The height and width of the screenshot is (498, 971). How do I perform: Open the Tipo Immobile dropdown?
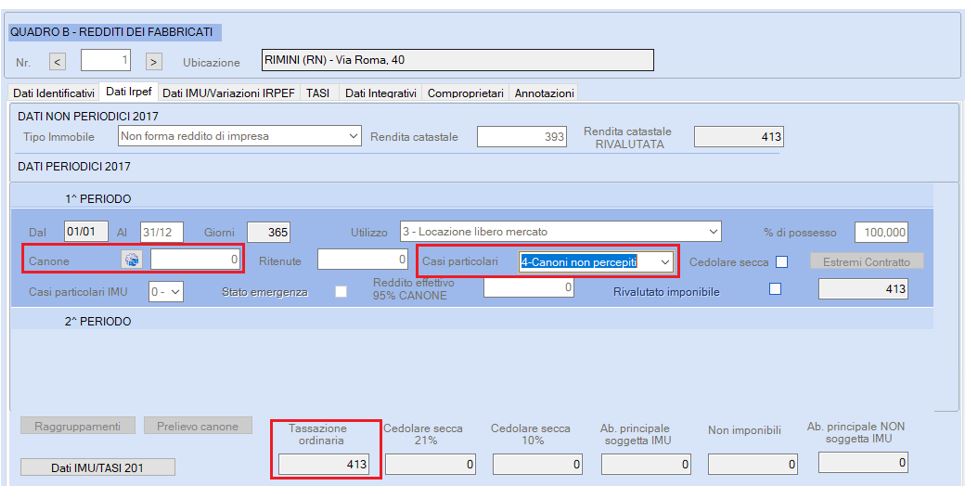(x=240, y=136)
